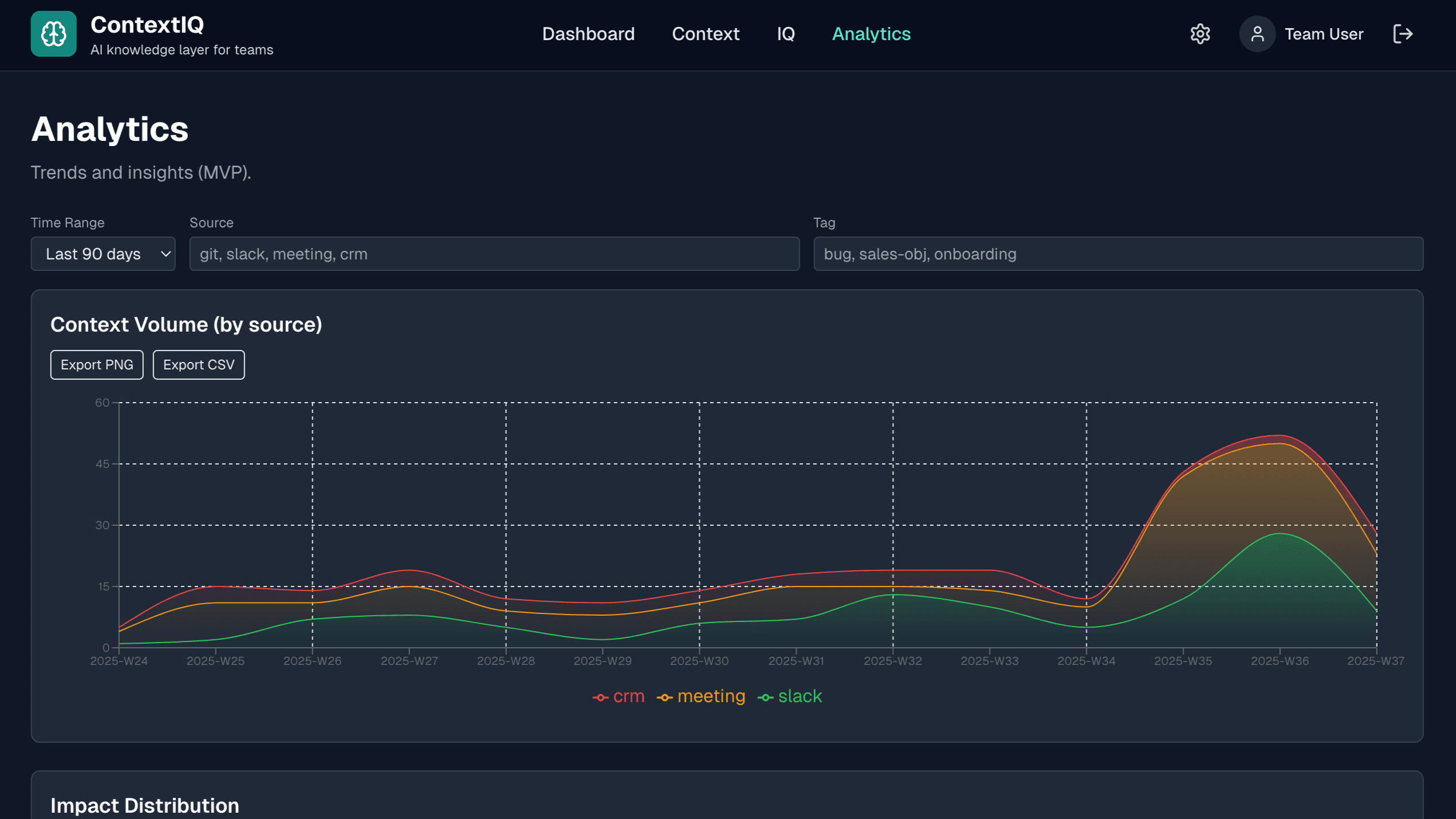This screenshot has width=1456, height=819.
Task: Expand the Last 90 days selector chevron
Action: click(x=164, y=254)
